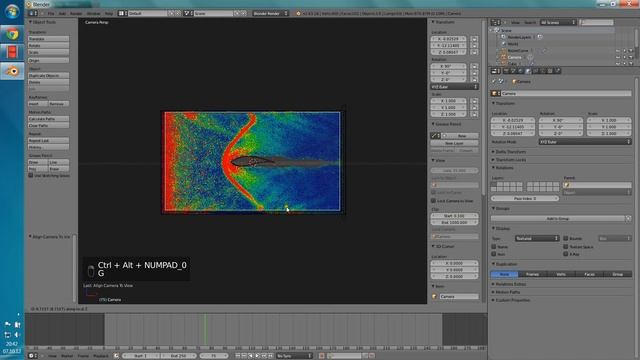The height and width of the screenshot is (360, 640).
Task: Open the All Scenes outliner dropdown
Action: click(558, 22)
